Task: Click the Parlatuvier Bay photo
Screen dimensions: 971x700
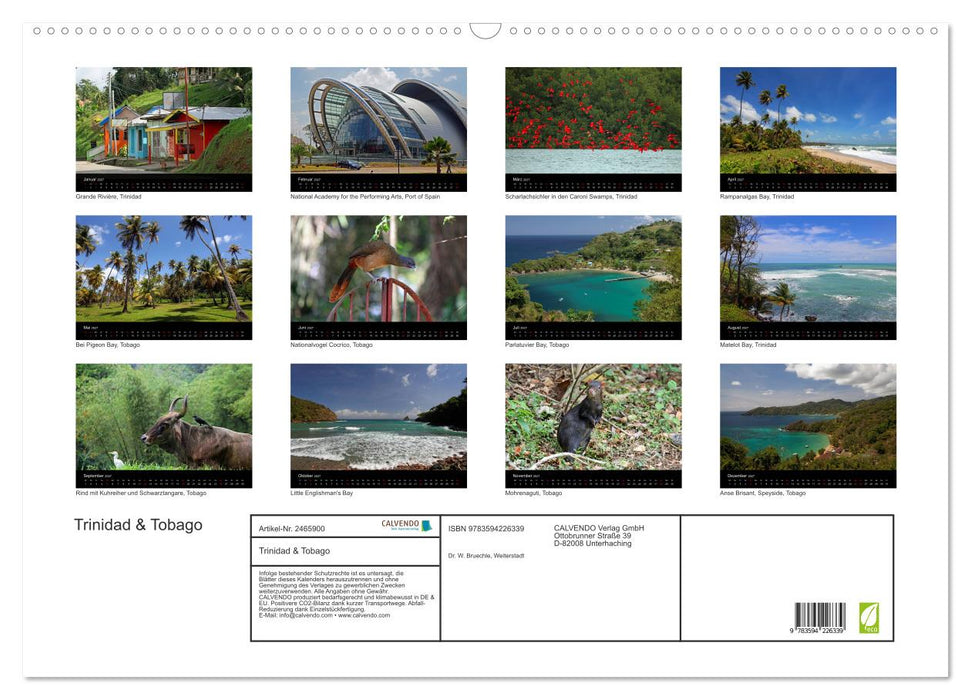Action: point(593,268)
